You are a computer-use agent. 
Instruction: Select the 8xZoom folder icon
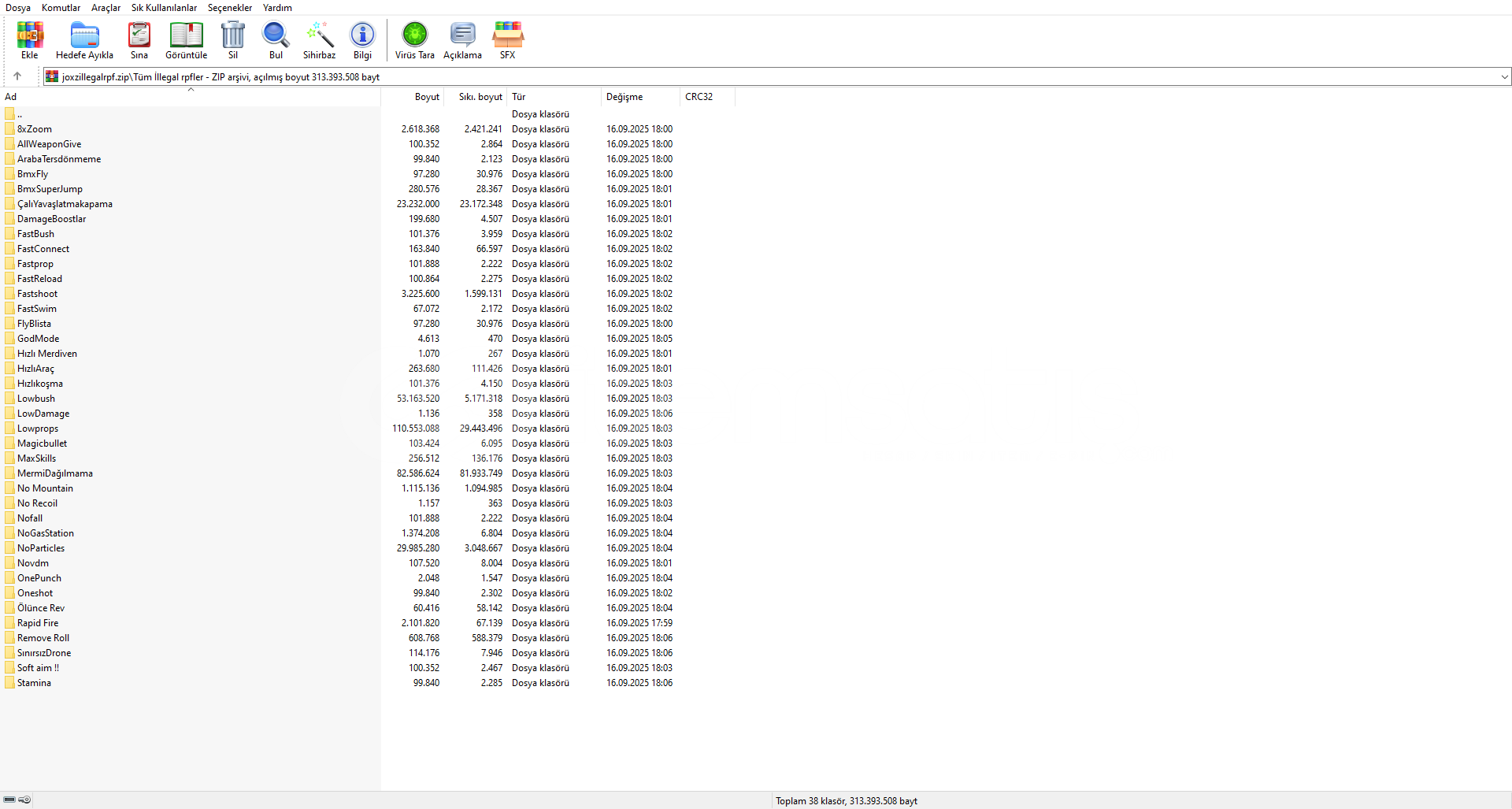9,129
